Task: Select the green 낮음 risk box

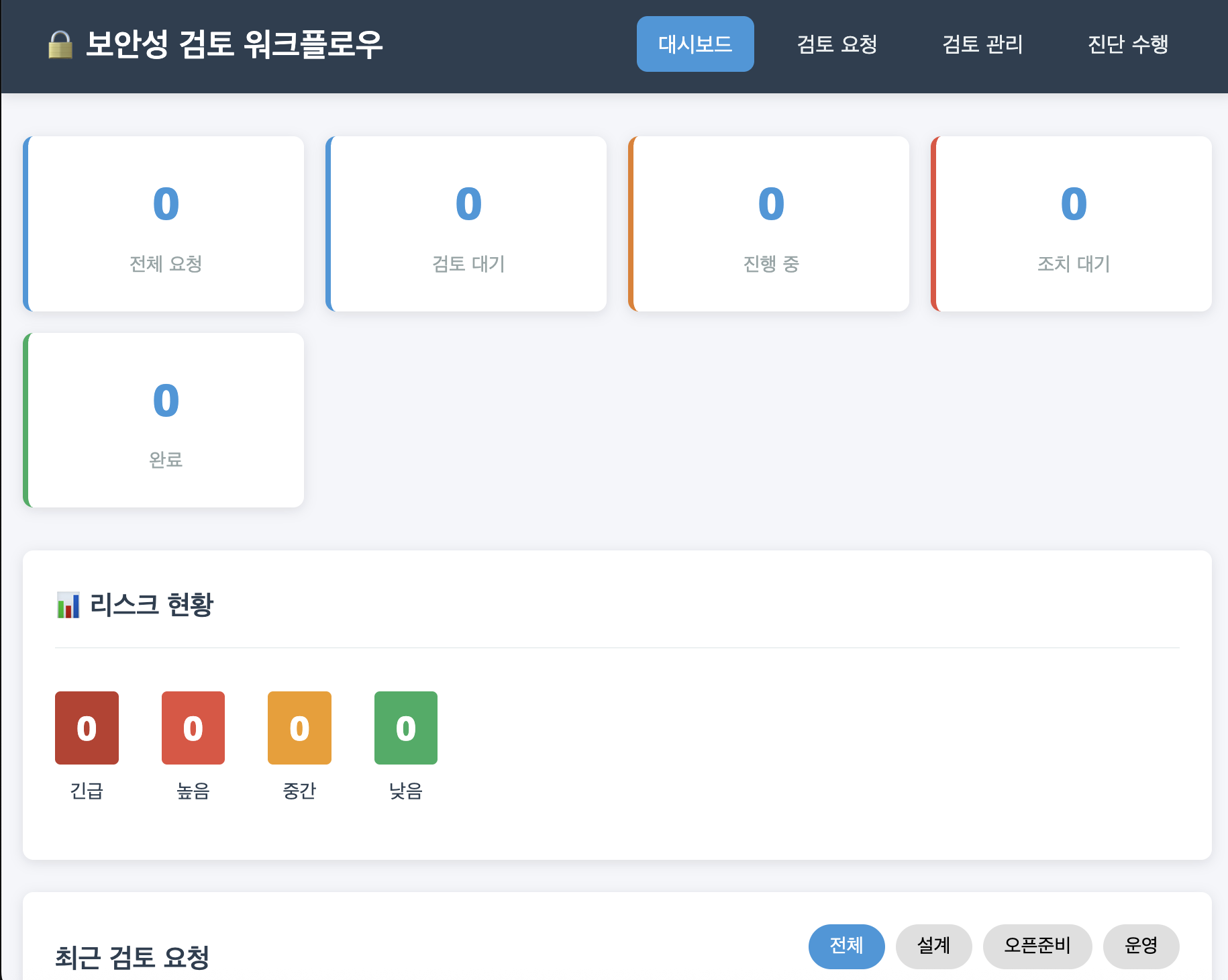Action: [x=406, y=728]
